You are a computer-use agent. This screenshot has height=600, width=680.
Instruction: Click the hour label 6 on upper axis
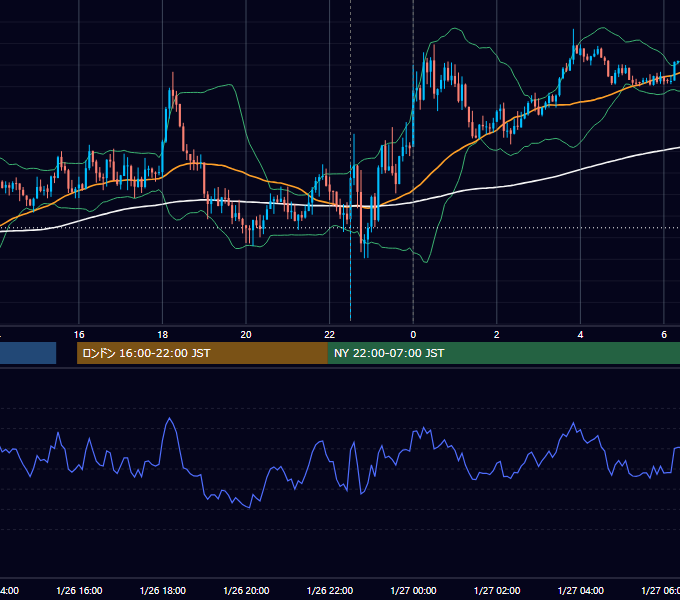click(664, 335)
